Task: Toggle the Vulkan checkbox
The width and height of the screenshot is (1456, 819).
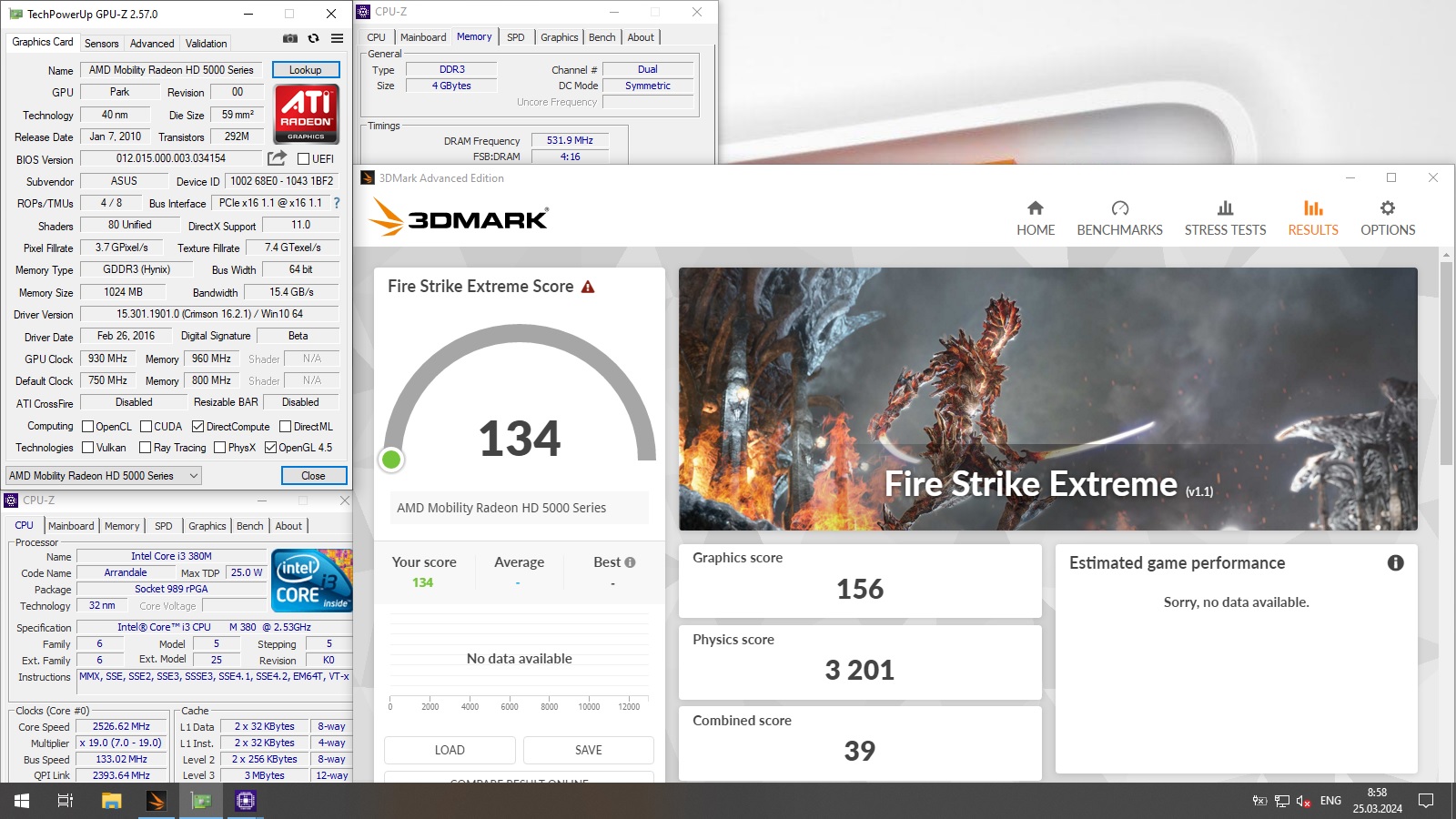Action: (88, 448)
